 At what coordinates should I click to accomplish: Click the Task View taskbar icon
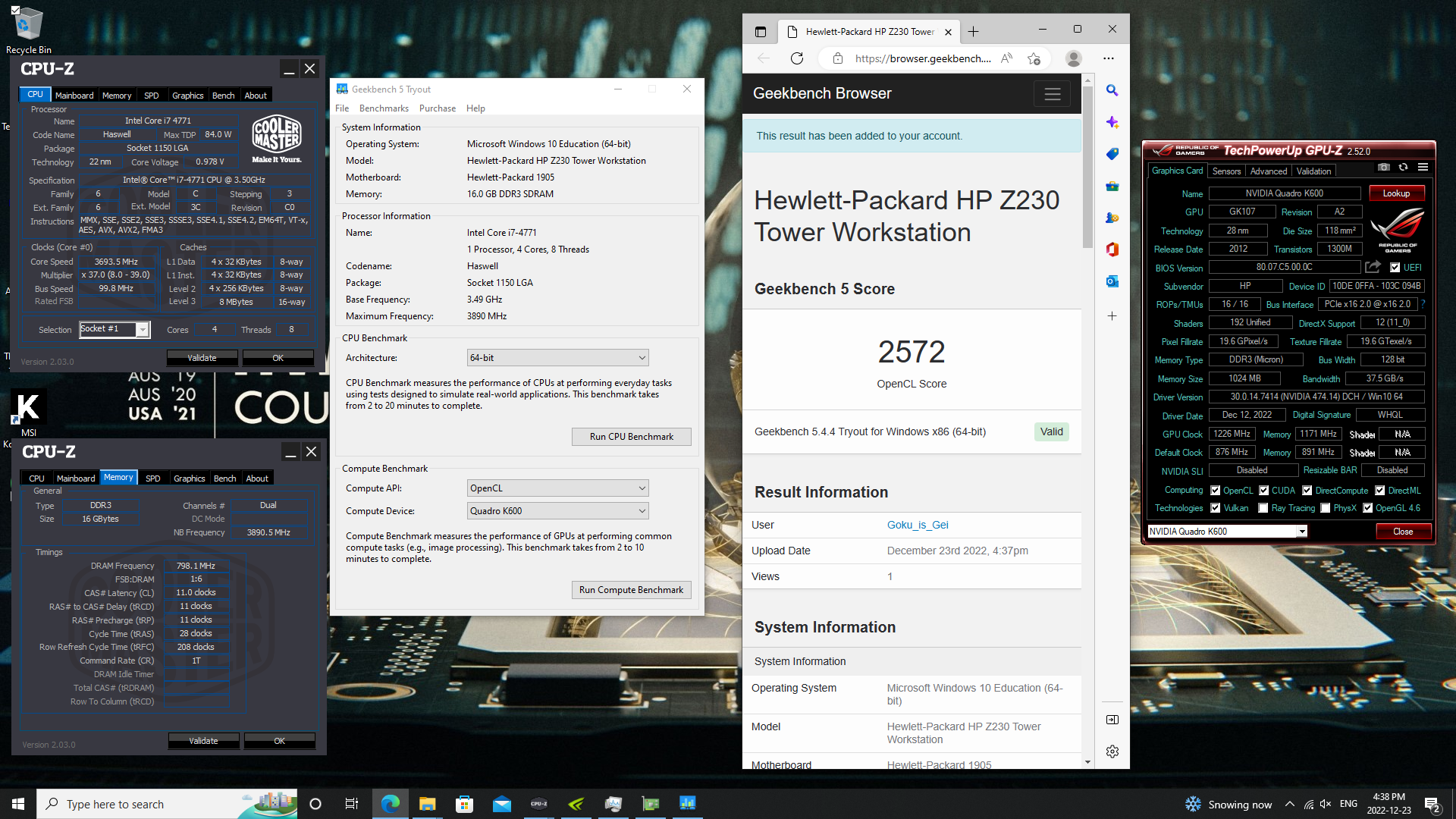352,804
